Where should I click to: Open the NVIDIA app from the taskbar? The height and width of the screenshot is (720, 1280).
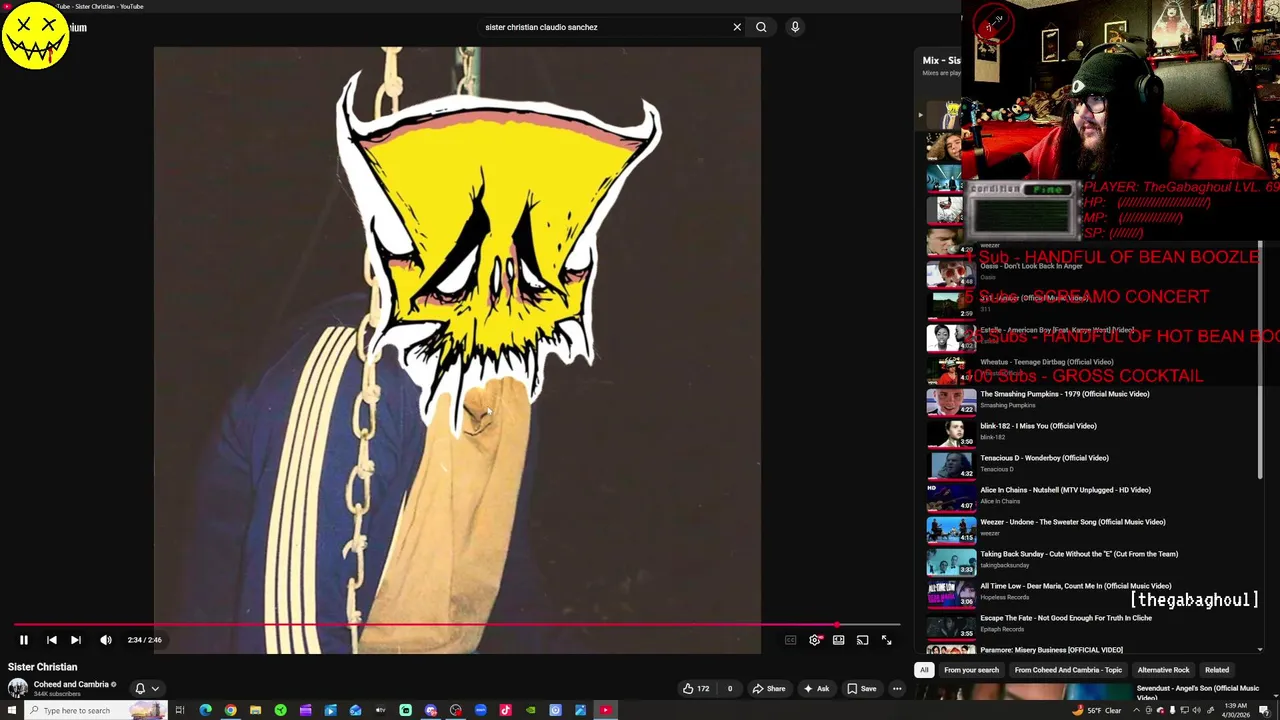tap(530, 710)
